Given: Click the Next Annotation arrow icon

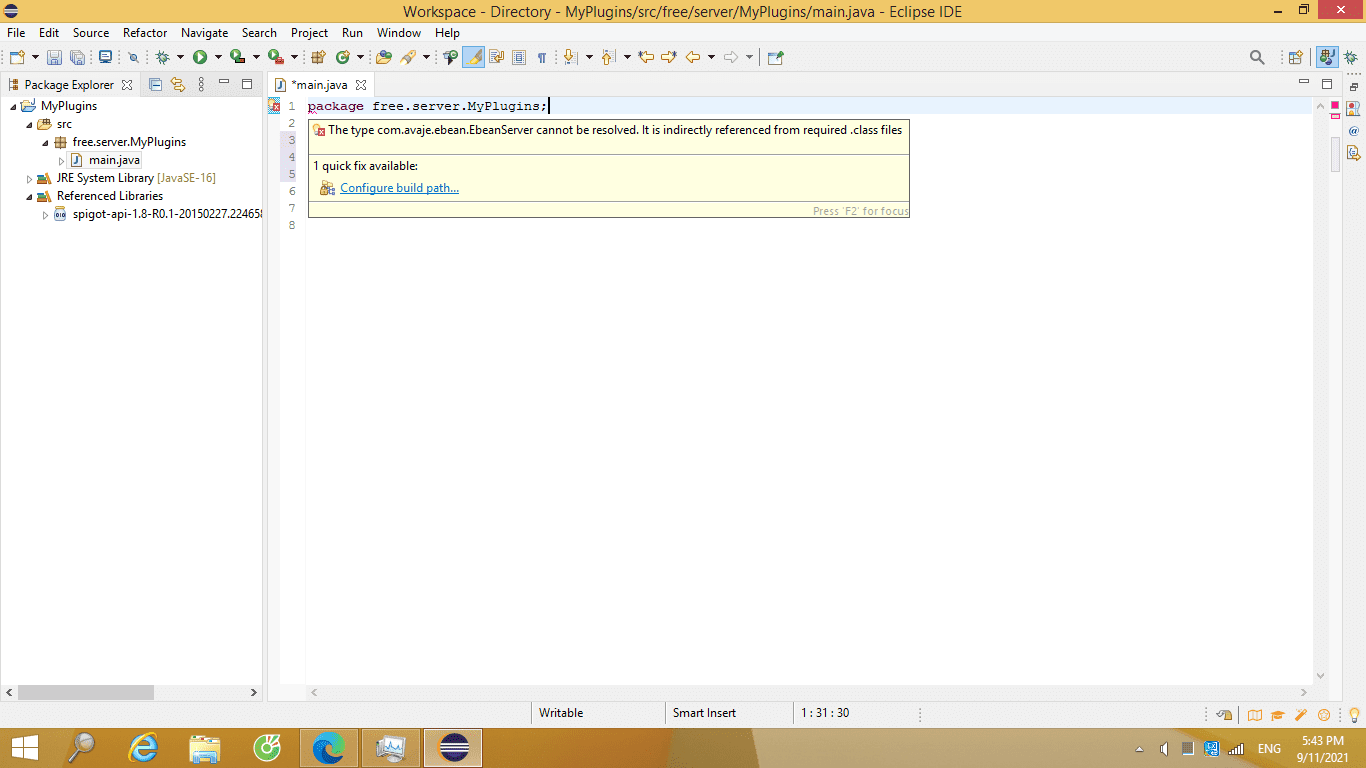Looking at the screenshot, I should [570, 58].
